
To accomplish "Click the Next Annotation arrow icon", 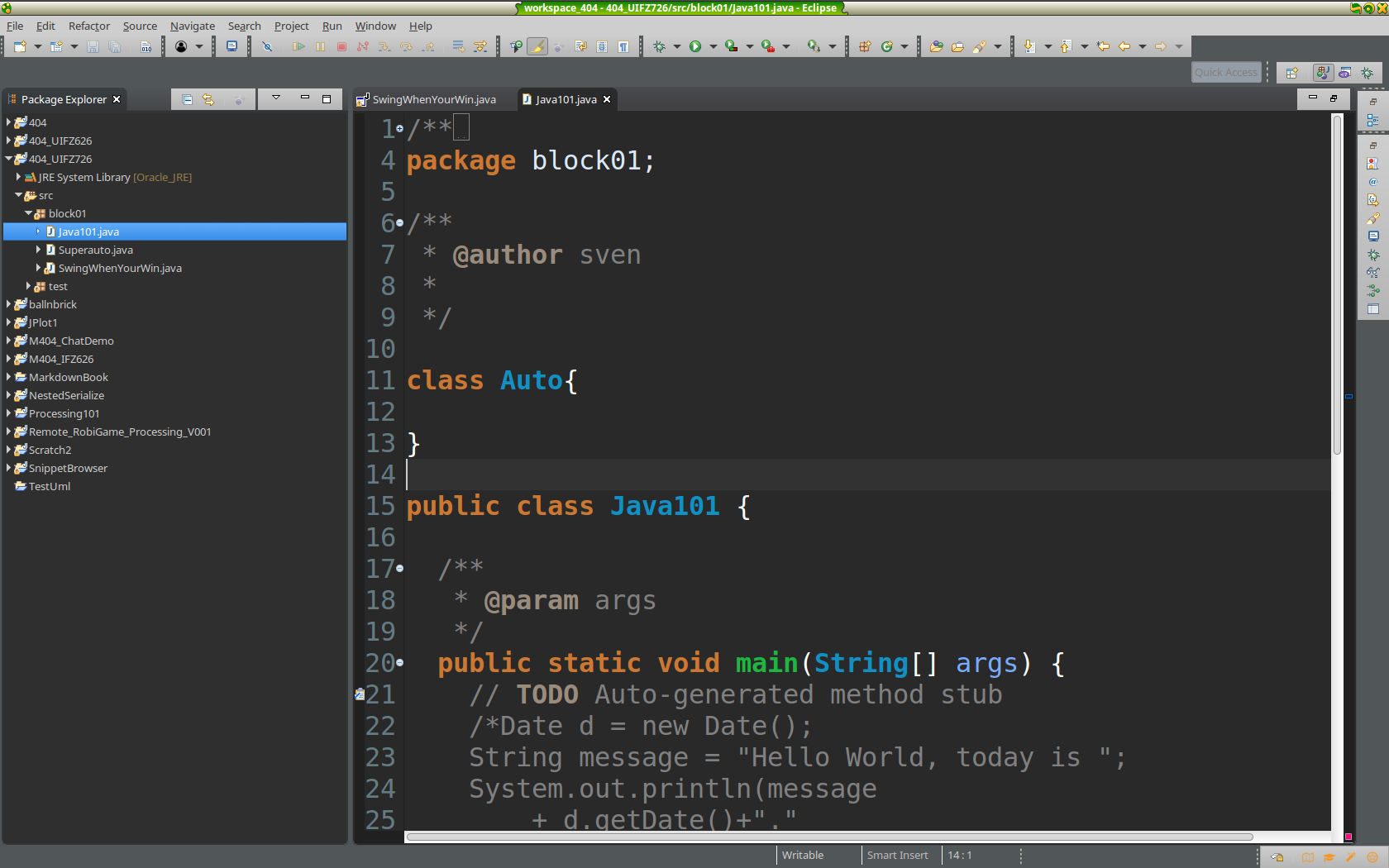I will [1029, 47].
